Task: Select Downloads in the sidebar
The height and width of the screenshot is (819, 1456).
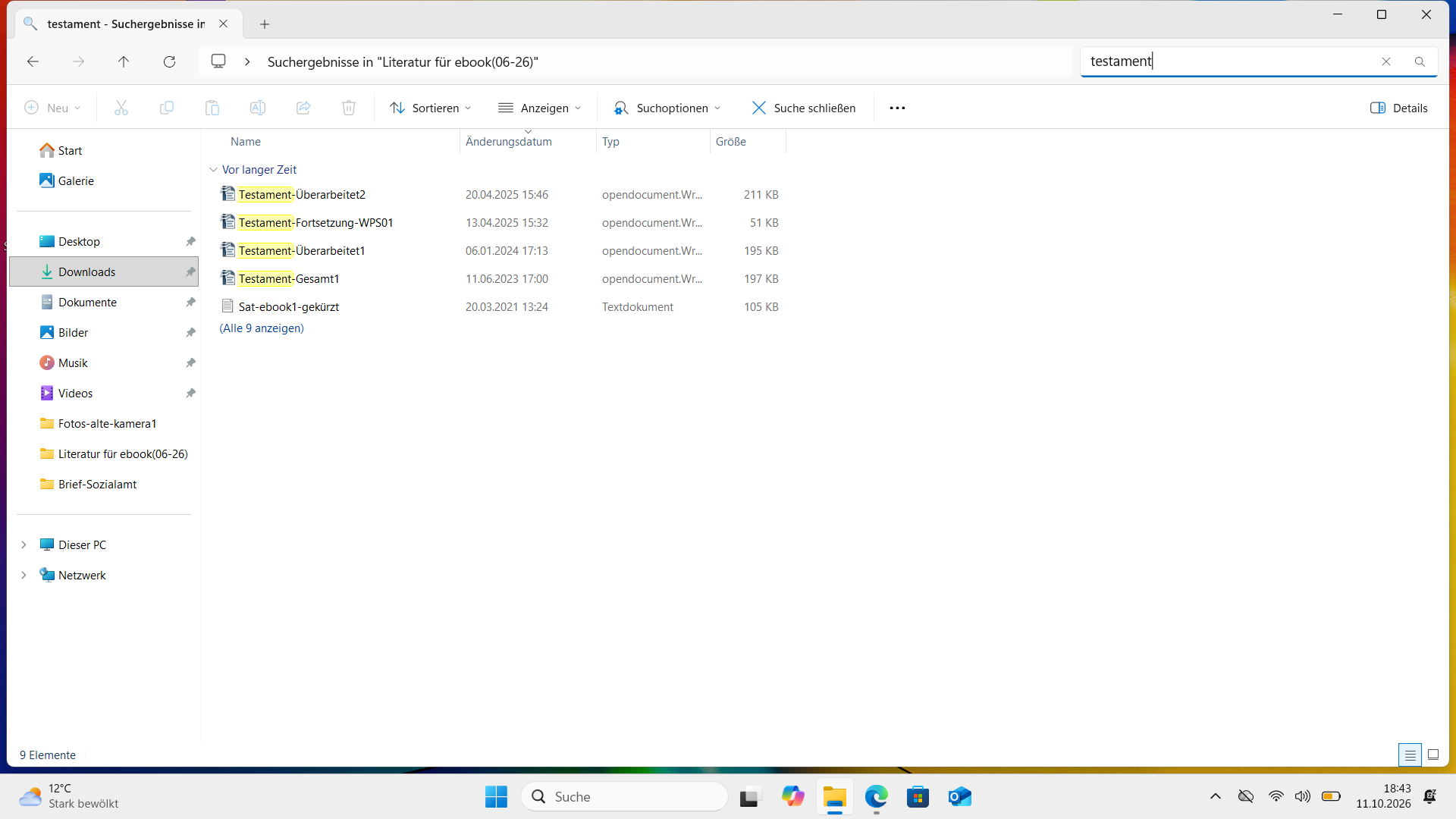Action: click(104, 271)
